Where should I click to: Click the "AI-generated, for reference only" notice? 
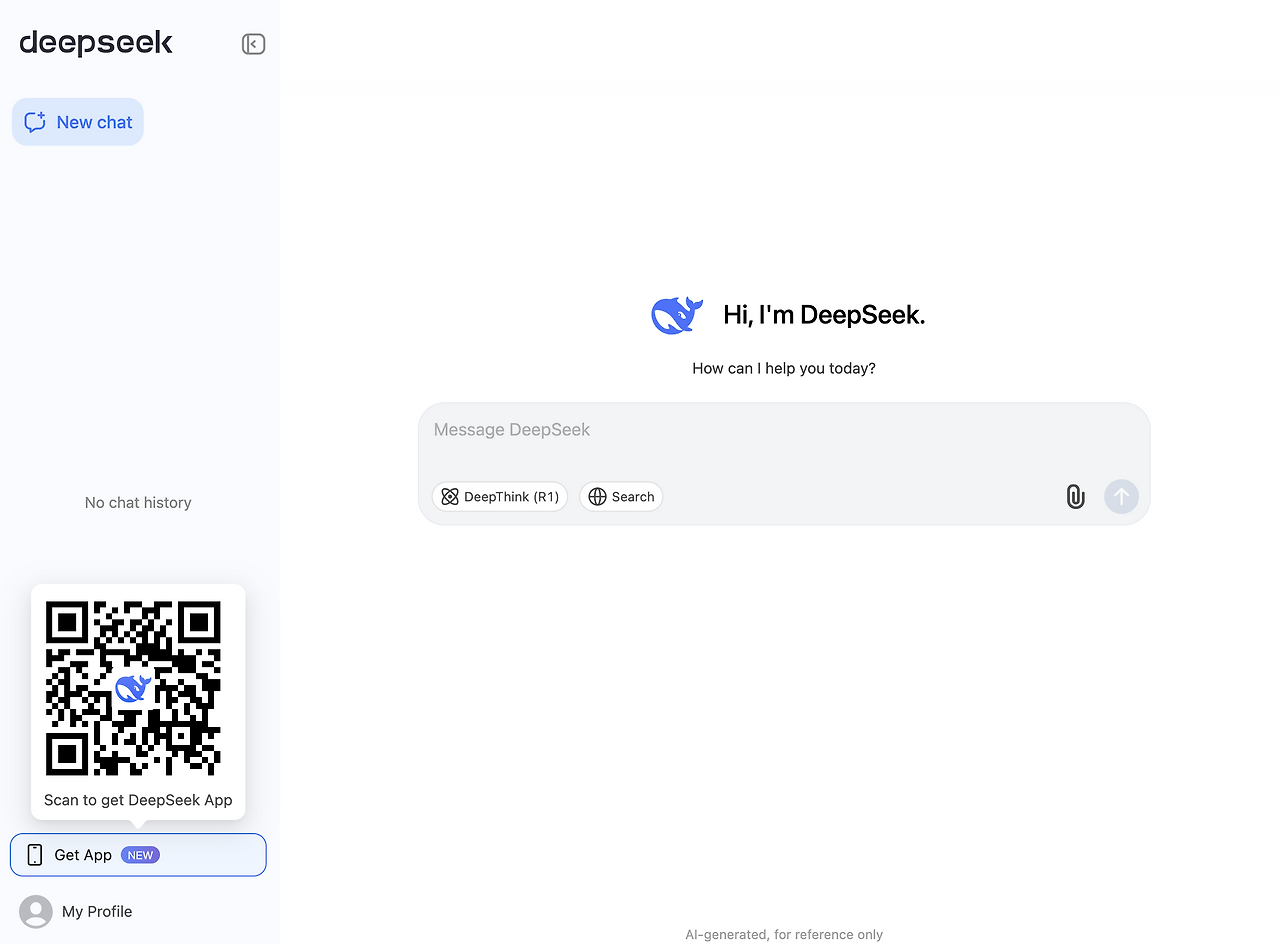click(784, 935)
